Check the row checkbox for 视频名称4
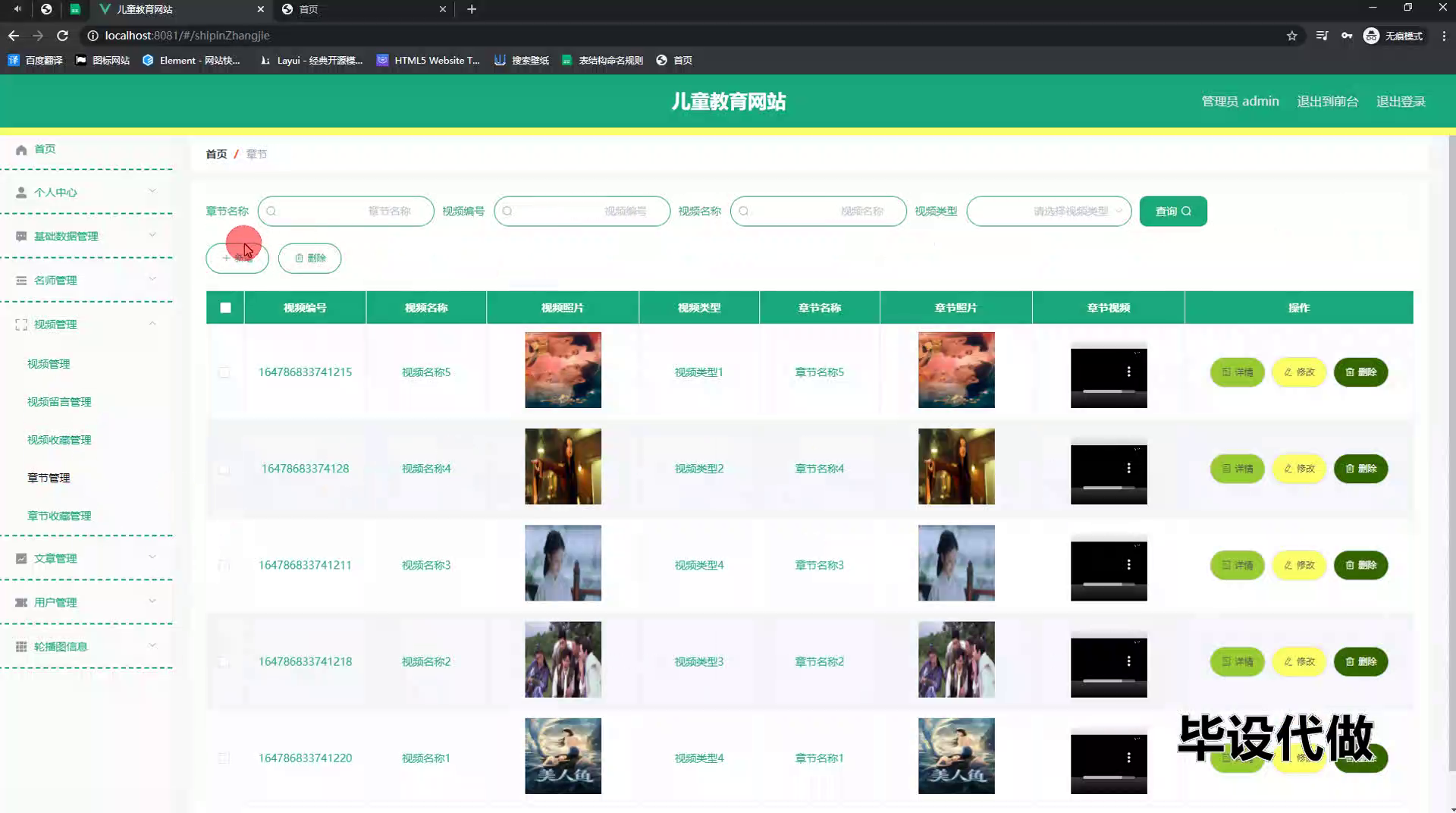 (x=224, y=469)
